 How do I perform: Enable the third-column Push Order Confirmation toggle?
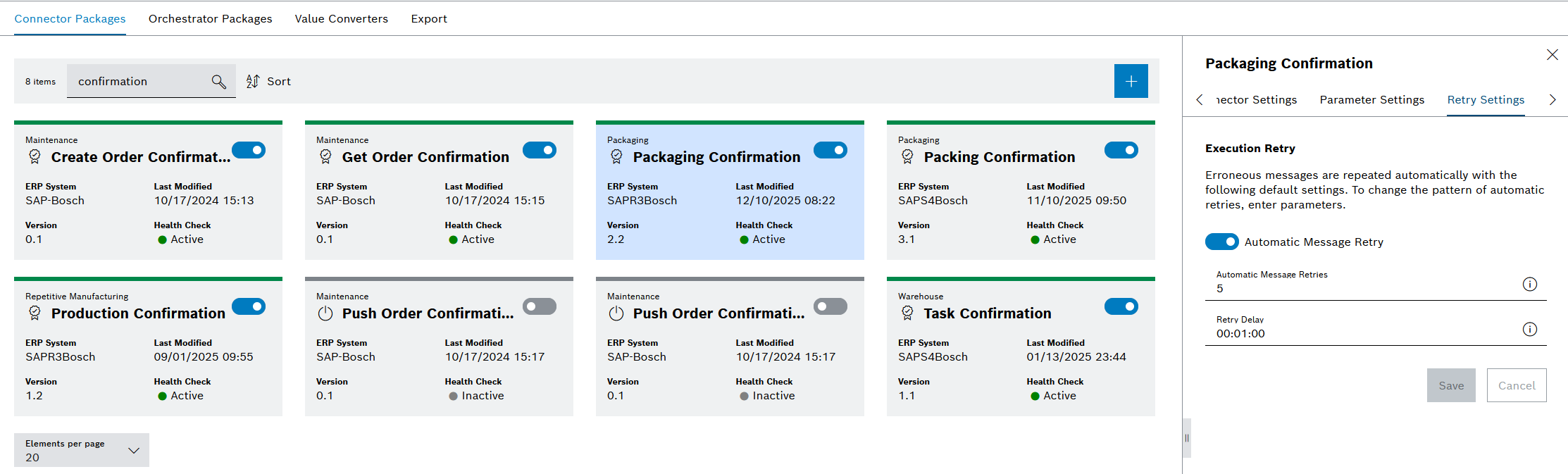(830, 306)
